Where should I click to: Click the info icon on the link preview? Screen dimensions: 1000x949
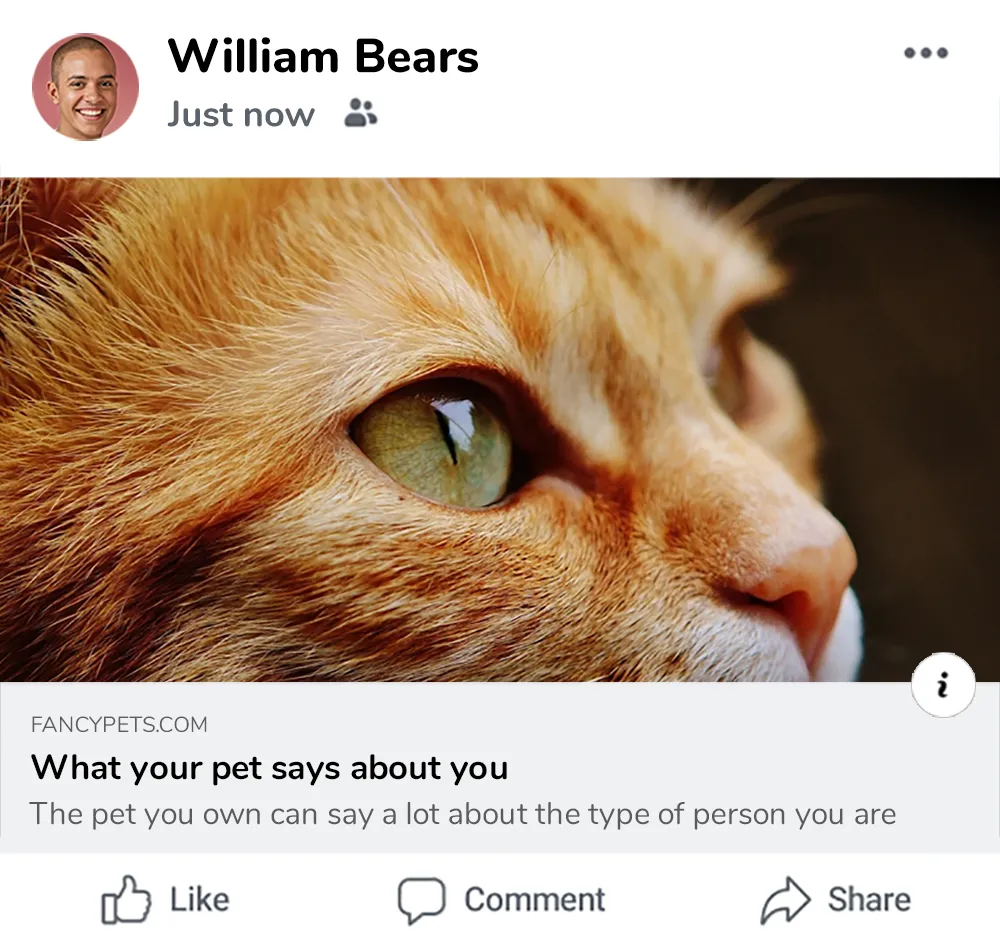click(943, 683)
